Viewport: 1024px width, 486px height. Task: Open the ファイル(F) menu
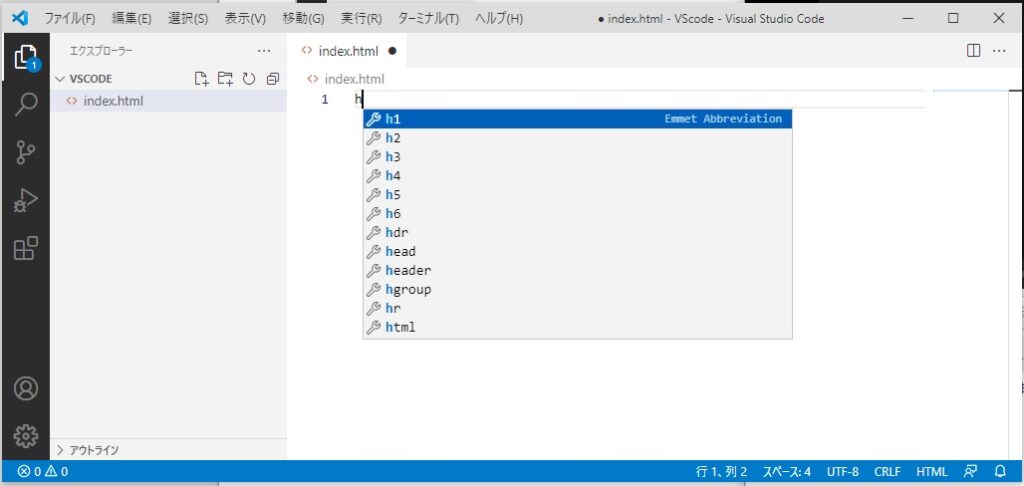pos(70,19)
